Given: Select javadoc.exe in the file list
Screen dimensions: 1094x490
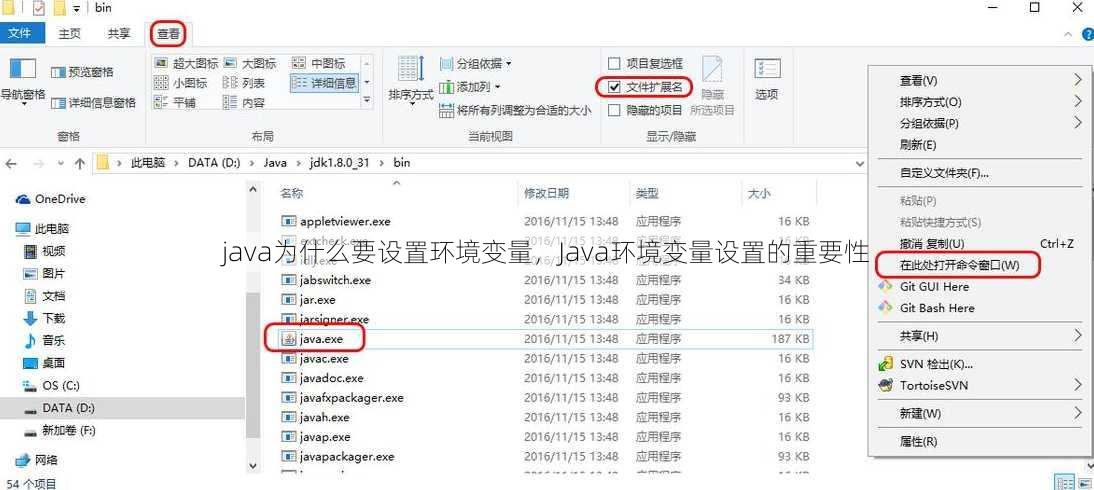Looking at the screenshot, I should point(331,378).
